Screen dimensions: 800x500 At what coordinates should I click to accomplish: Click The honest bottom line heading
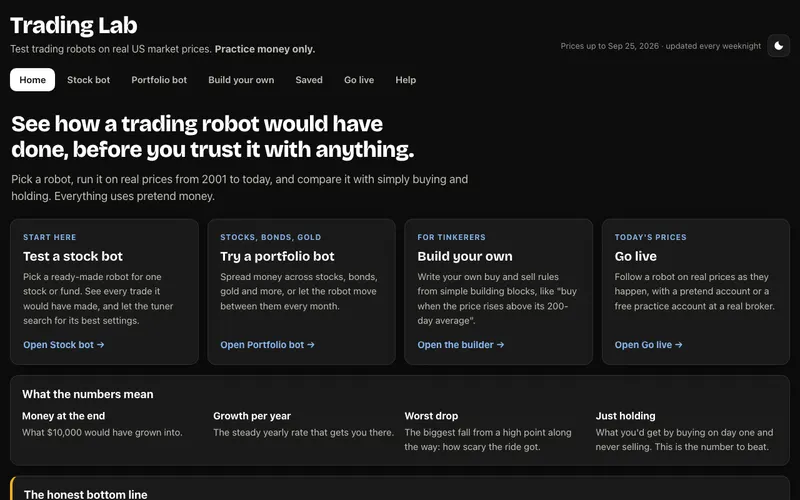click(x=86, y=494)
